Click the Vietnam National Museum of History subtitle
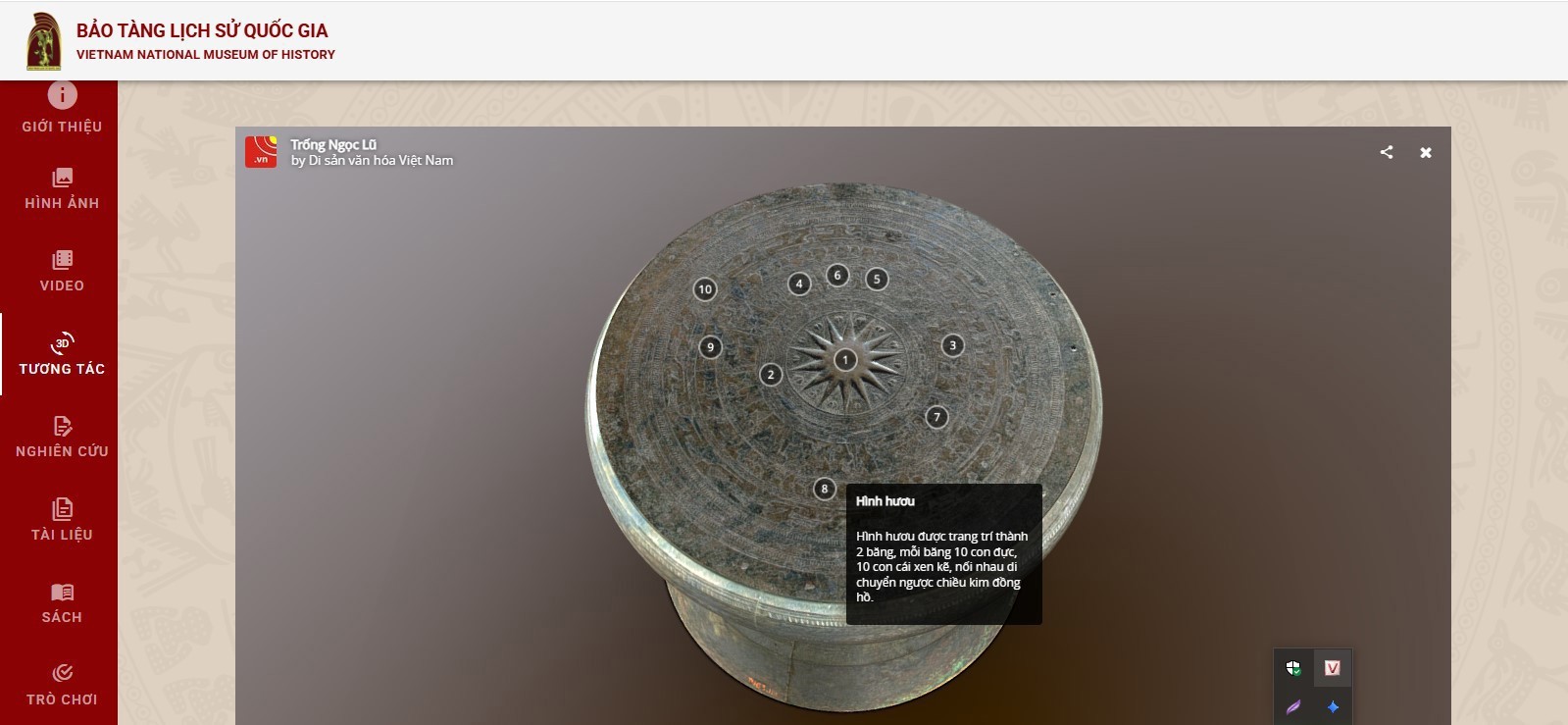This screenshot has width=1568, height=725. (x=206, y=55)
